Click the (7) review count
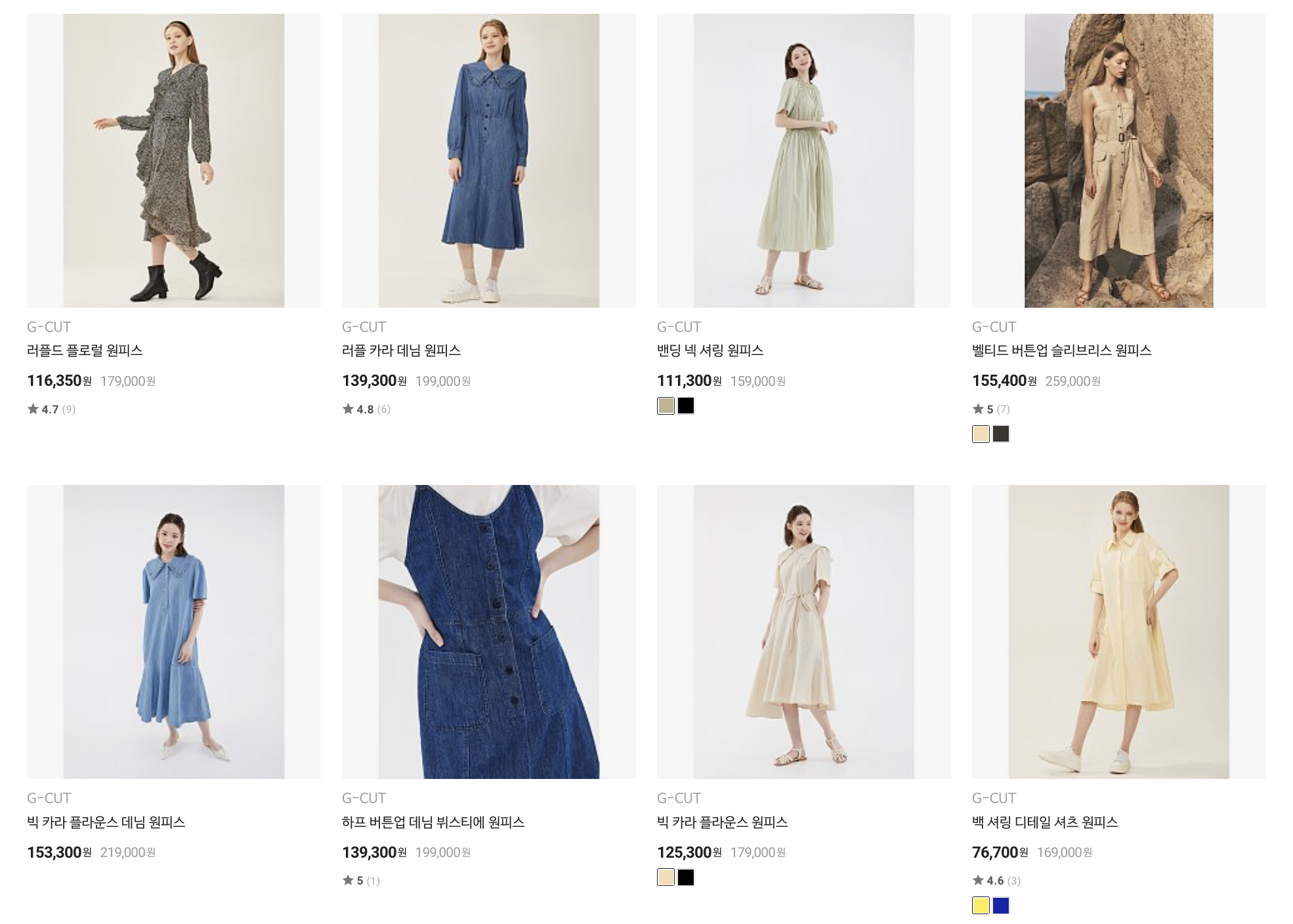 tap(1004, 409)
